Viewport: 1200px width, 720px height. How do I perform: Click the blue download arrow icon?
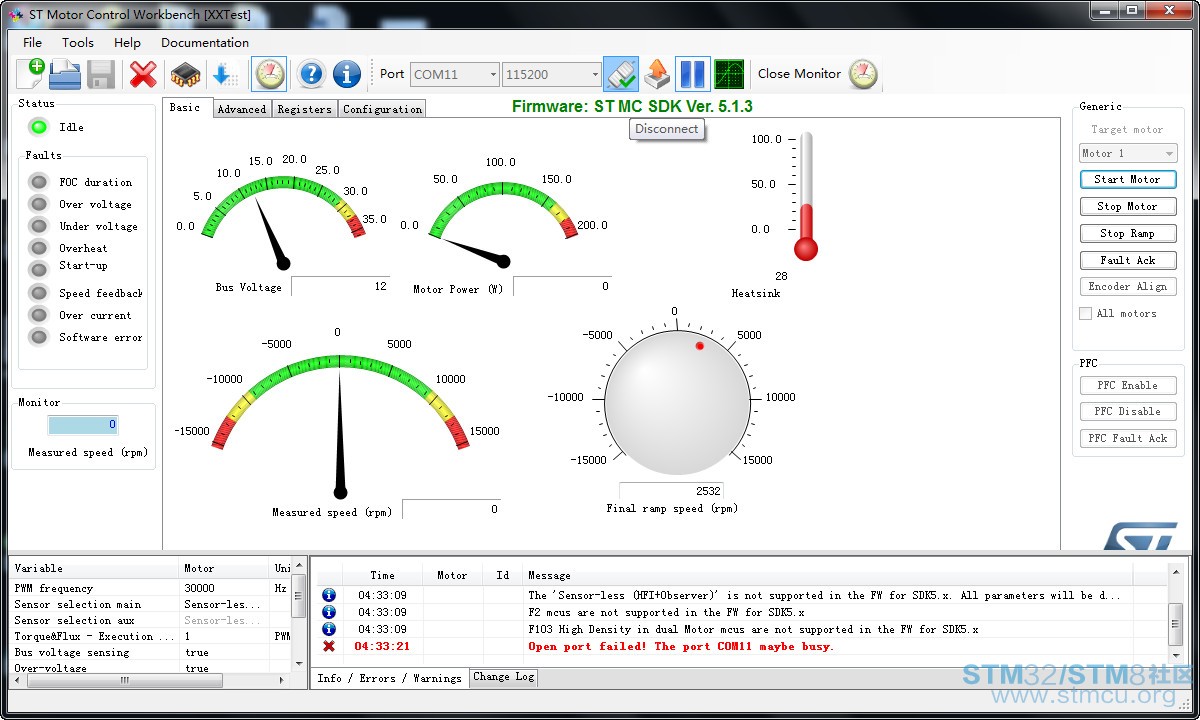(225, 74)
